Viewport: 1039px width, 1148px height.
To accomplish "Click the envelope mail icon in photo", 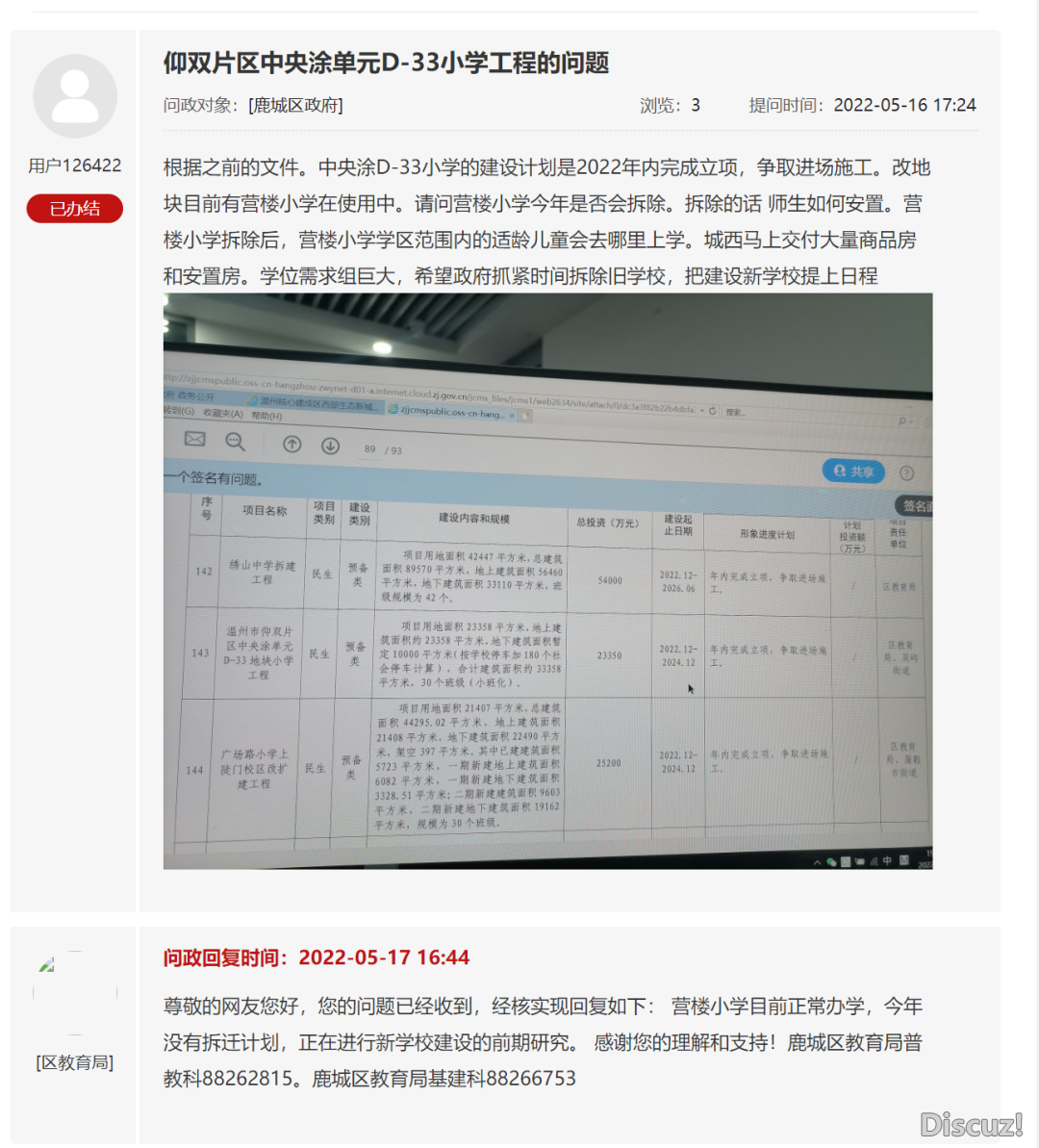I will (x=195, y=440).
